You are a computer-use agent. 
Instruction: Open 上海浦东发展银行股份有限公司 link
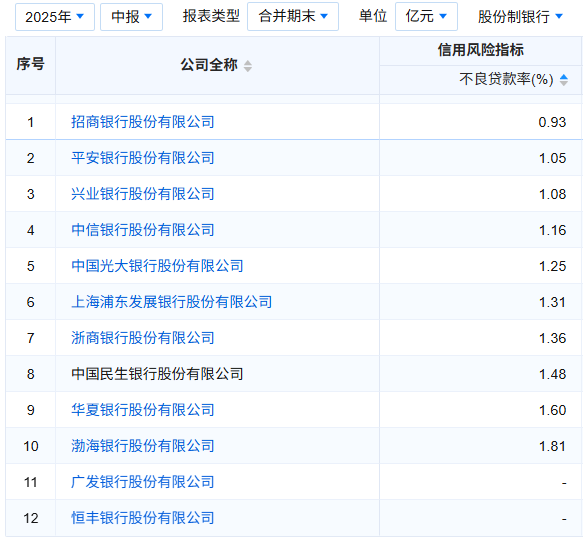coord(171,302)
